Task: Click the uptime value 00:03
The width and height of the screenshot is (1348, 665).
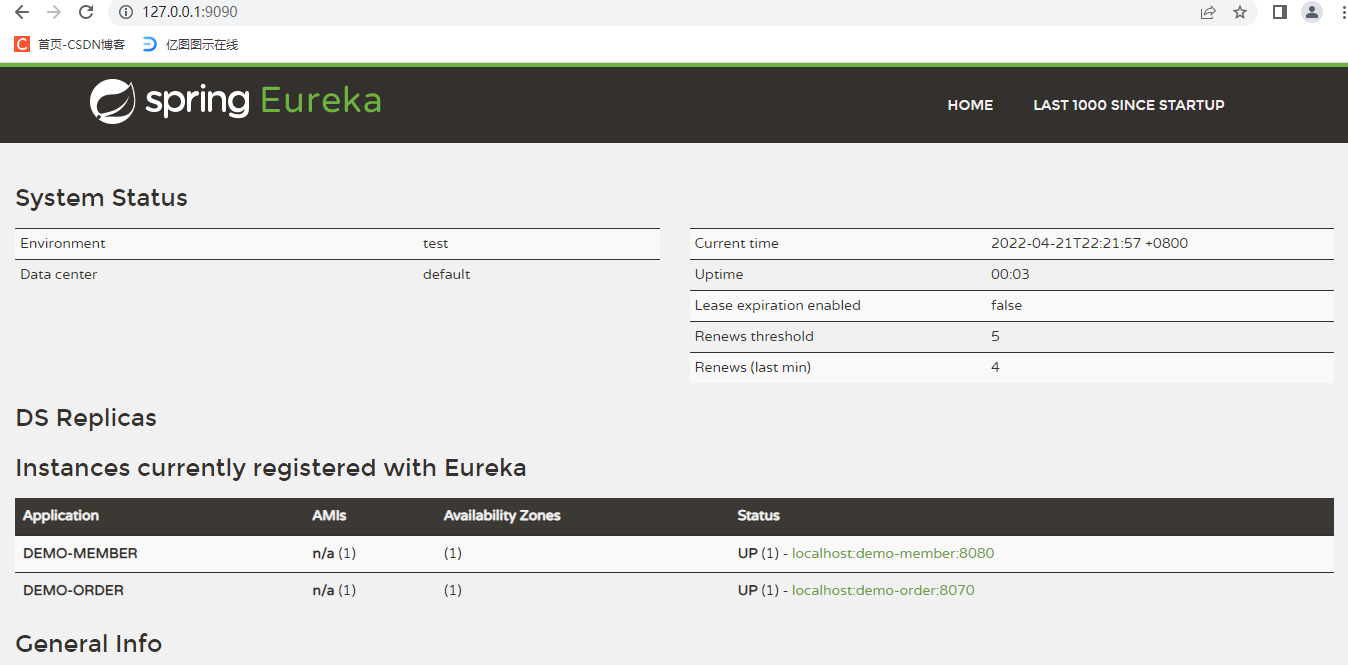Action: (x=1010, y=274)
